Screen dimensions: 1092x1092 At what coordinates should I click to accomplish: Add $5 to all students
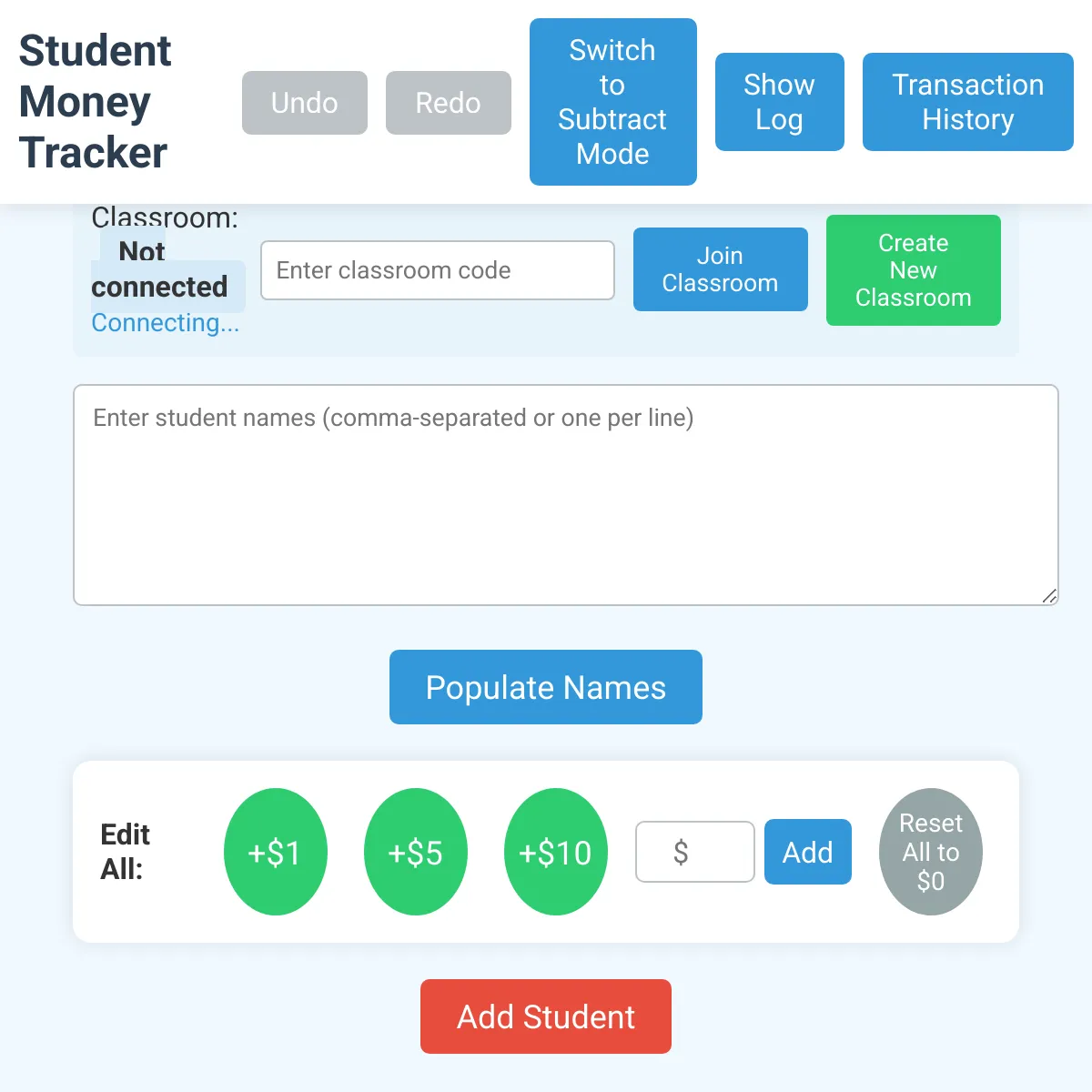tap(416, 852)
